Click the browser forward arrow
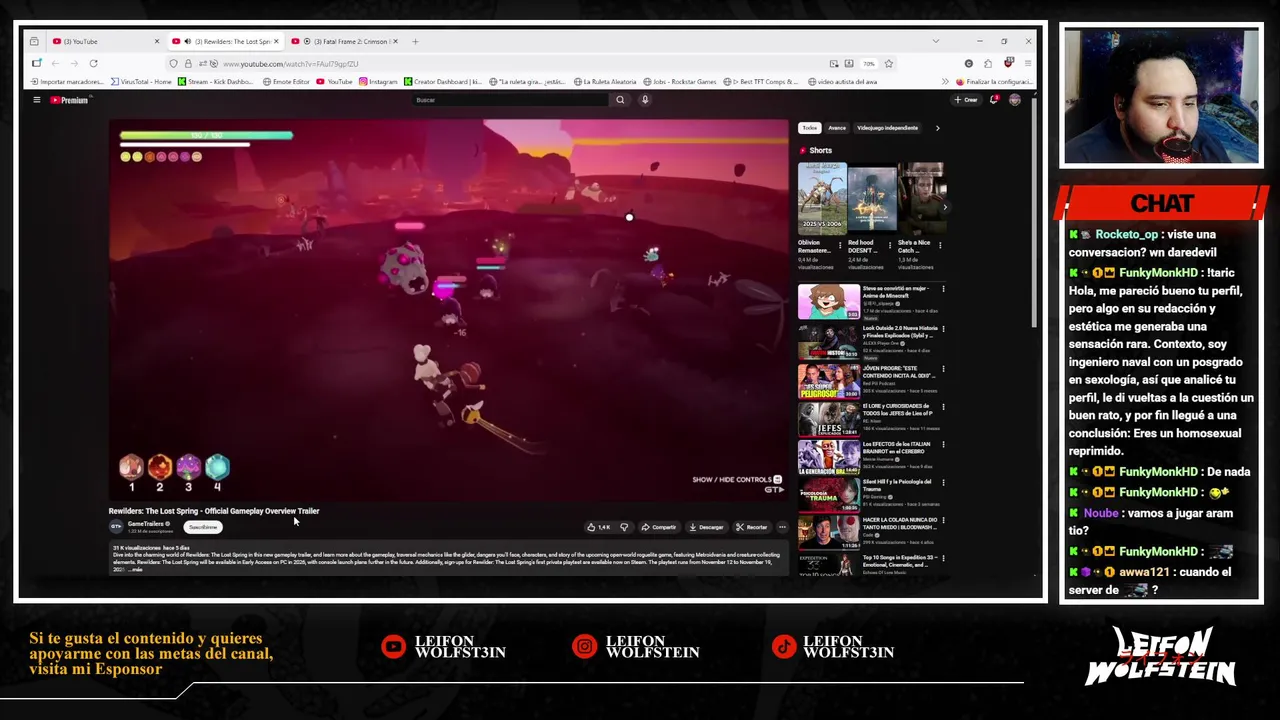The image size is (1280, 720). pos(75,63)
